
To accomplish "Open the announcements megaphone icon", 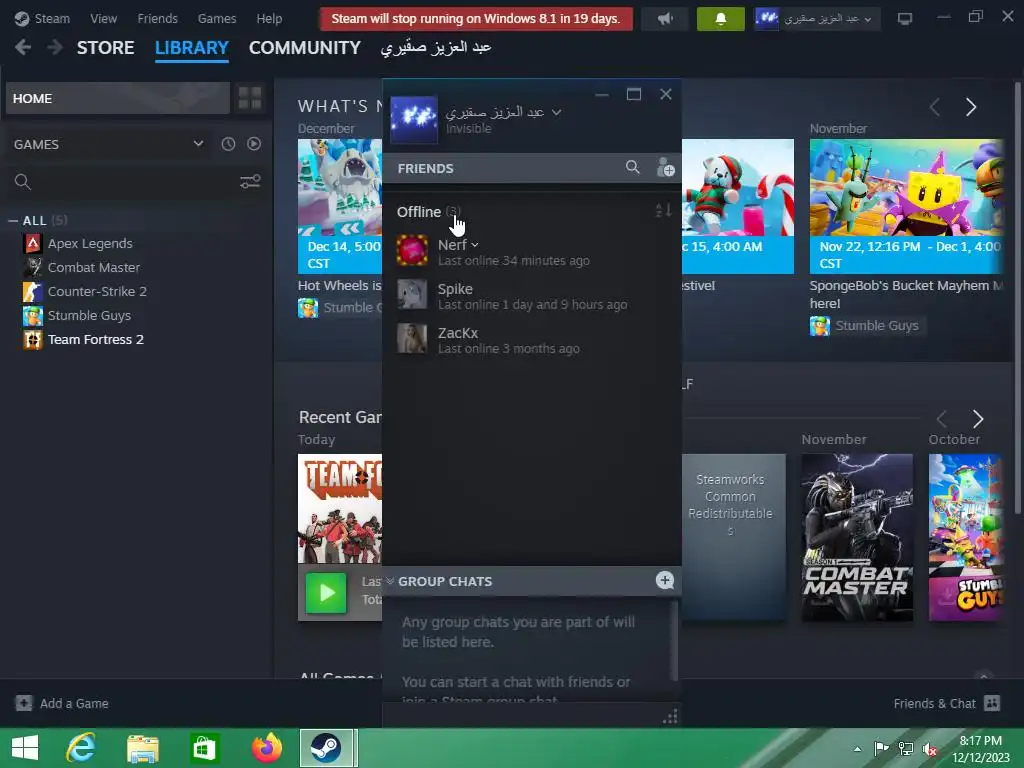I will 665,19.
